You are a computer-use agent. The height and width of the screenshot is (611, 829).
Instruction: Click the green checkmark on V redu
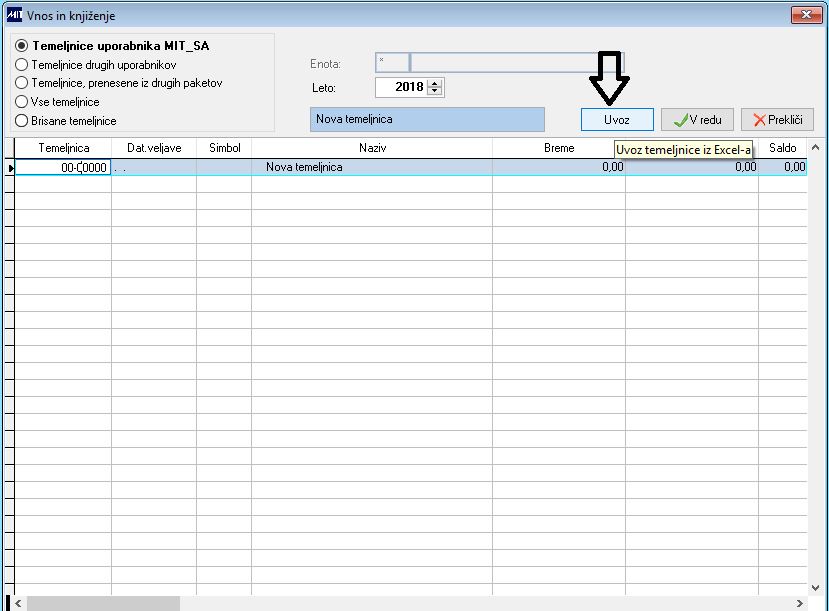[681, 120]
